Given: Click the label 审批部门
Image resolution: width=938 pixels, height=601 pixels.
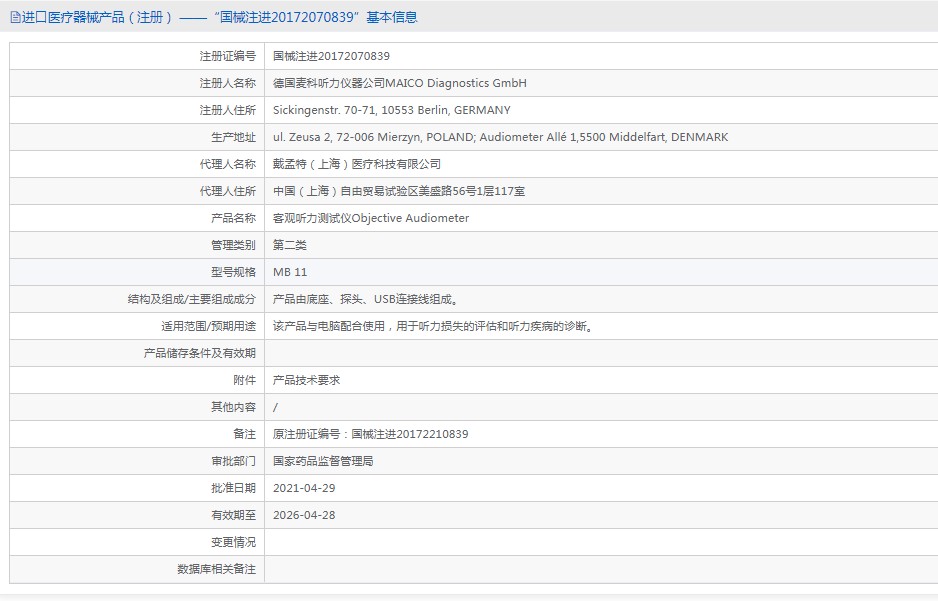Looking at the screenshot, I should tap(233, 461).
